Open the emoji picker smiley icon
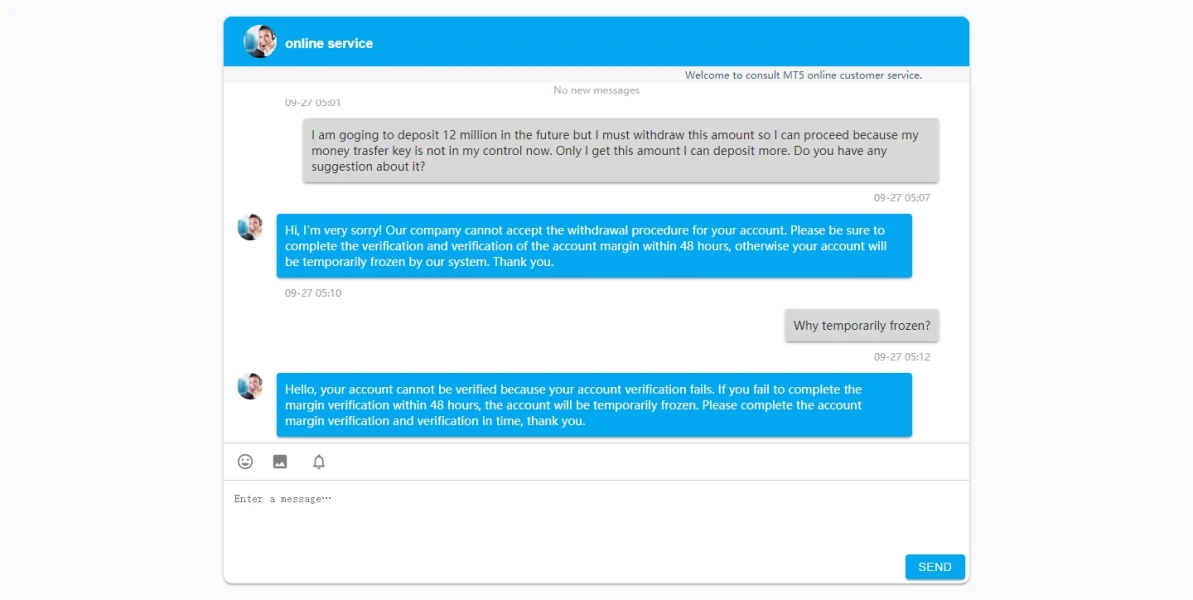 [245, 462]
